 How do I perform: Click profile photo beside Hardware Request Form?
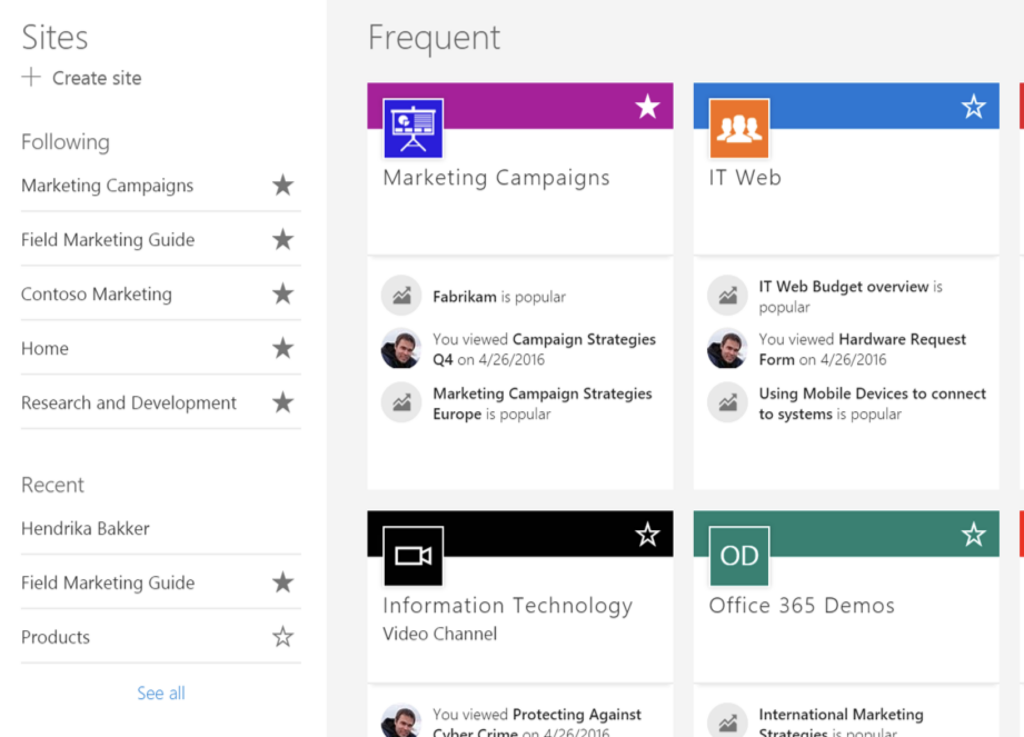727,348
